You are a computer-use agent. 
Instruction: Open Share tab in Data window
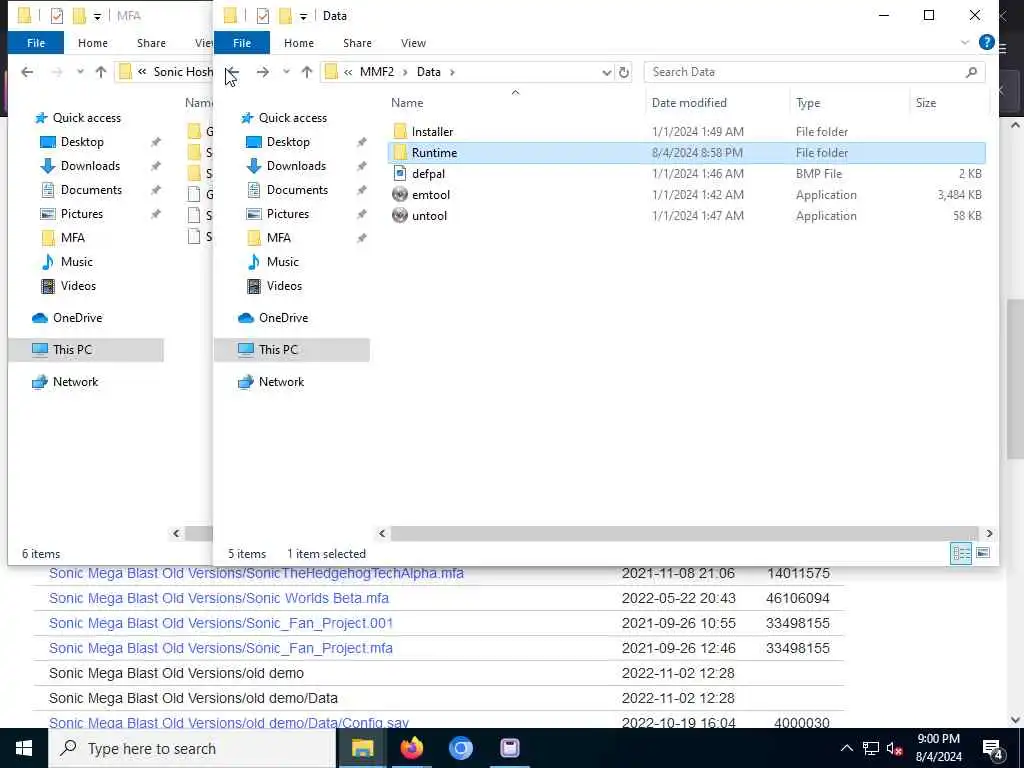tap(357, 42)
